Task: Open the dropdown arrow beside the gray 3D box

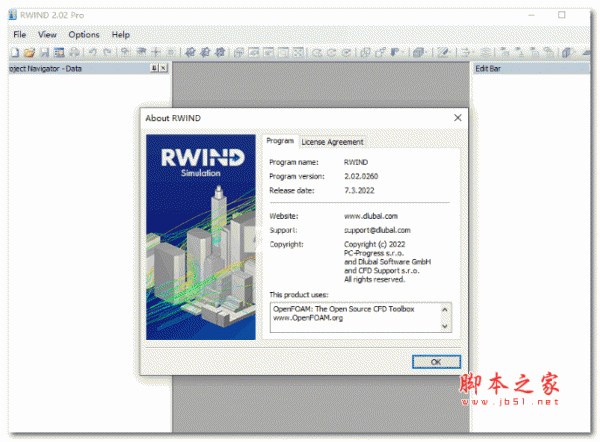Action: click(426, 53)
